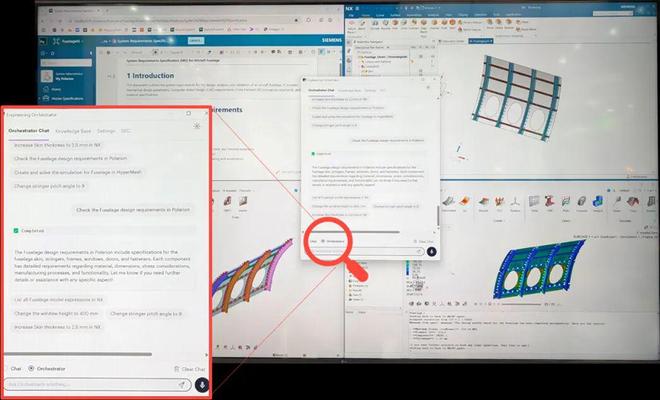Toggle the green Completed checkbox
Image resolution: width=660 pixels, height=400 pixels.
click(x=17, y=230)
